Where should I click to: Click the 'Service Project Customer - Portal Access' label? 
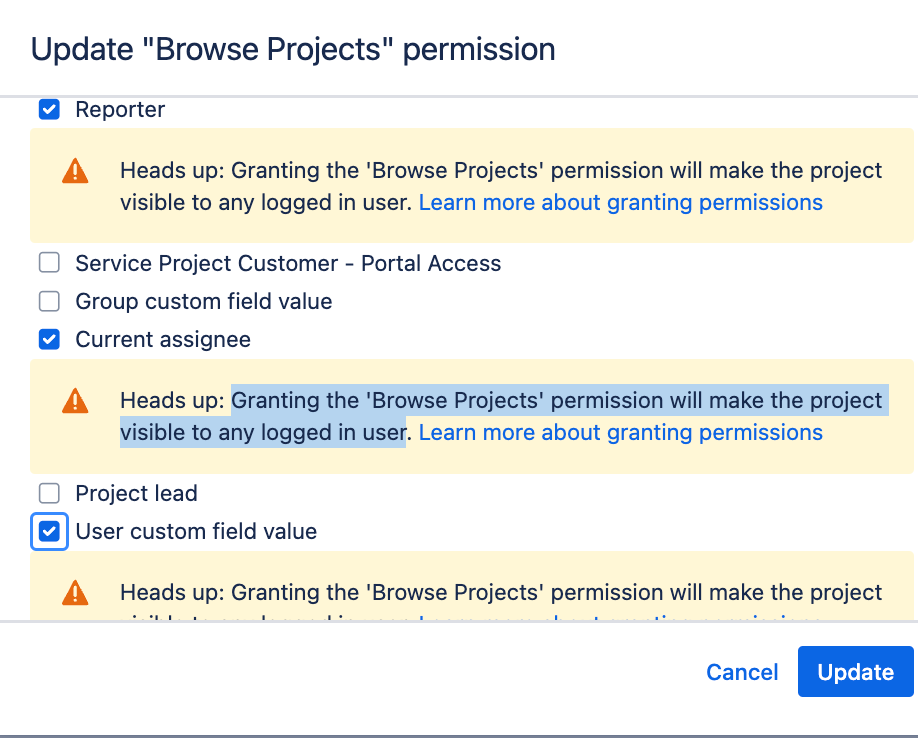point(288,264)
